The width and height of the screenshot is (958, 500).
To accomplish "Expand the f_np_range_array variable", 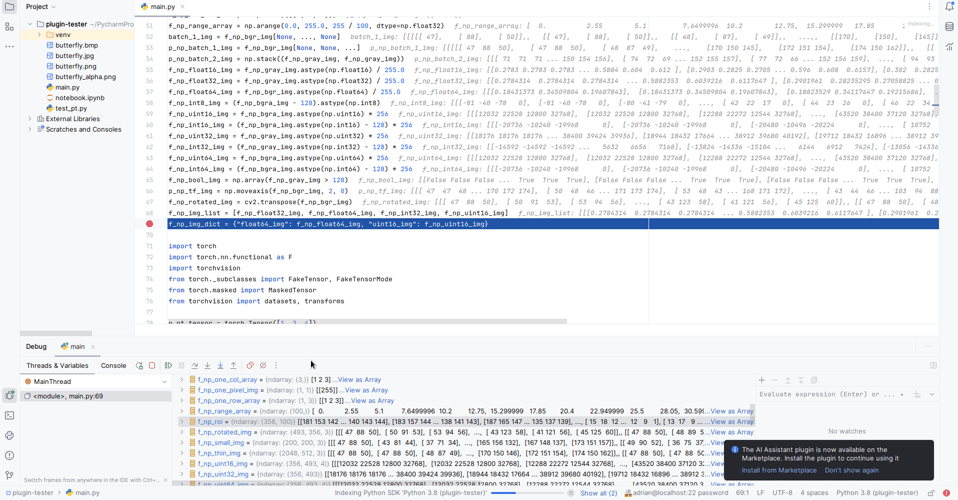I will pyautogui.click(x=181, y=411).
